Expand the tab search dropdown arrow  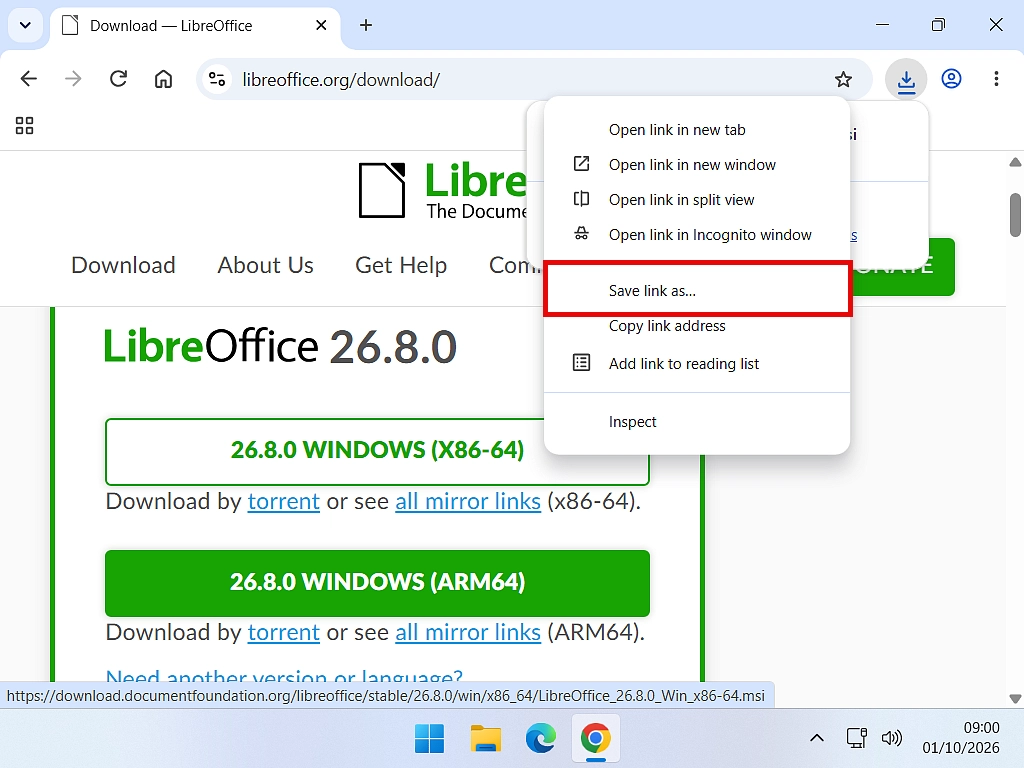click(25, 25)
